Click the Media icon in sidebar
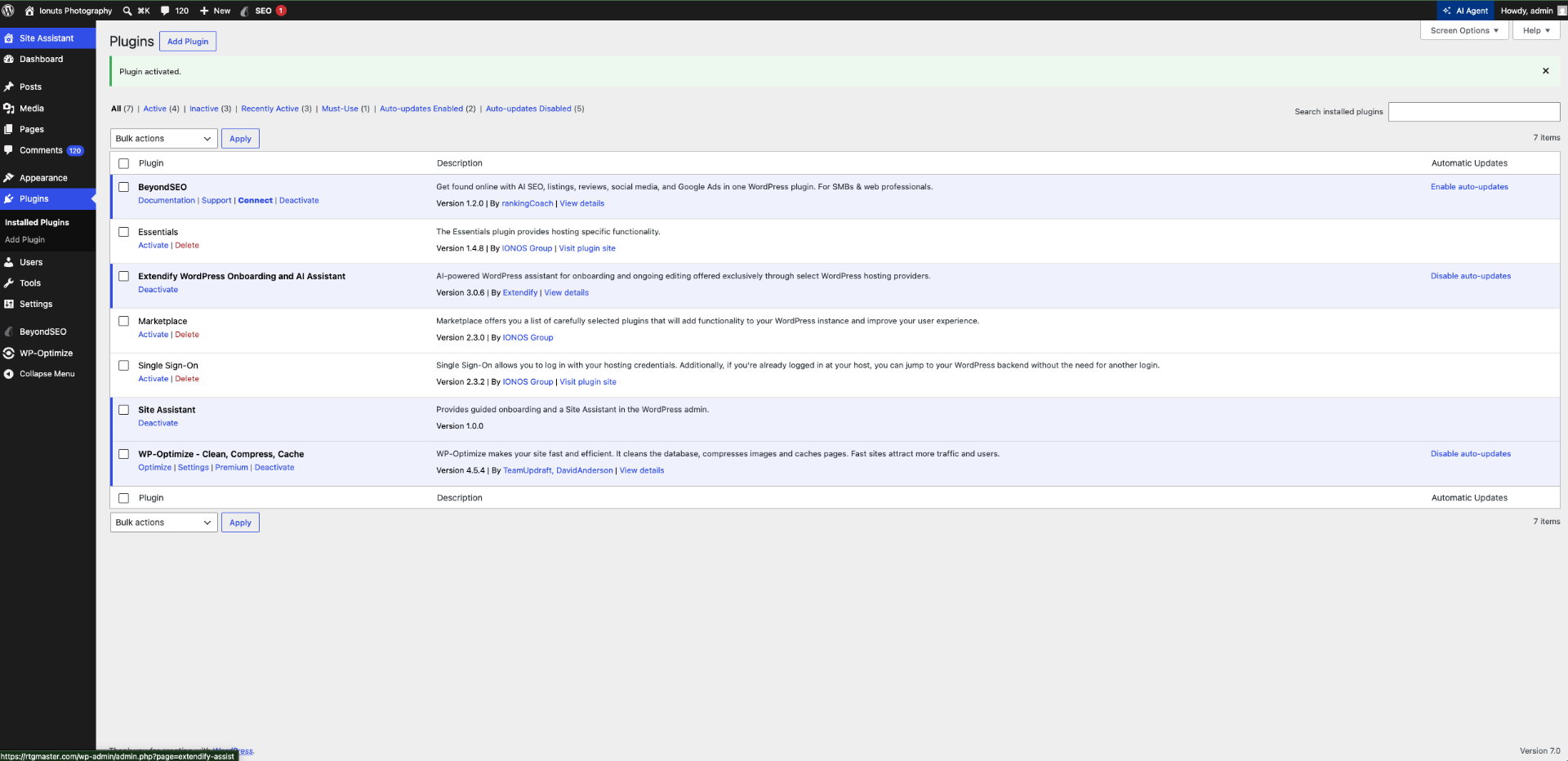 (x=9, y=108)
